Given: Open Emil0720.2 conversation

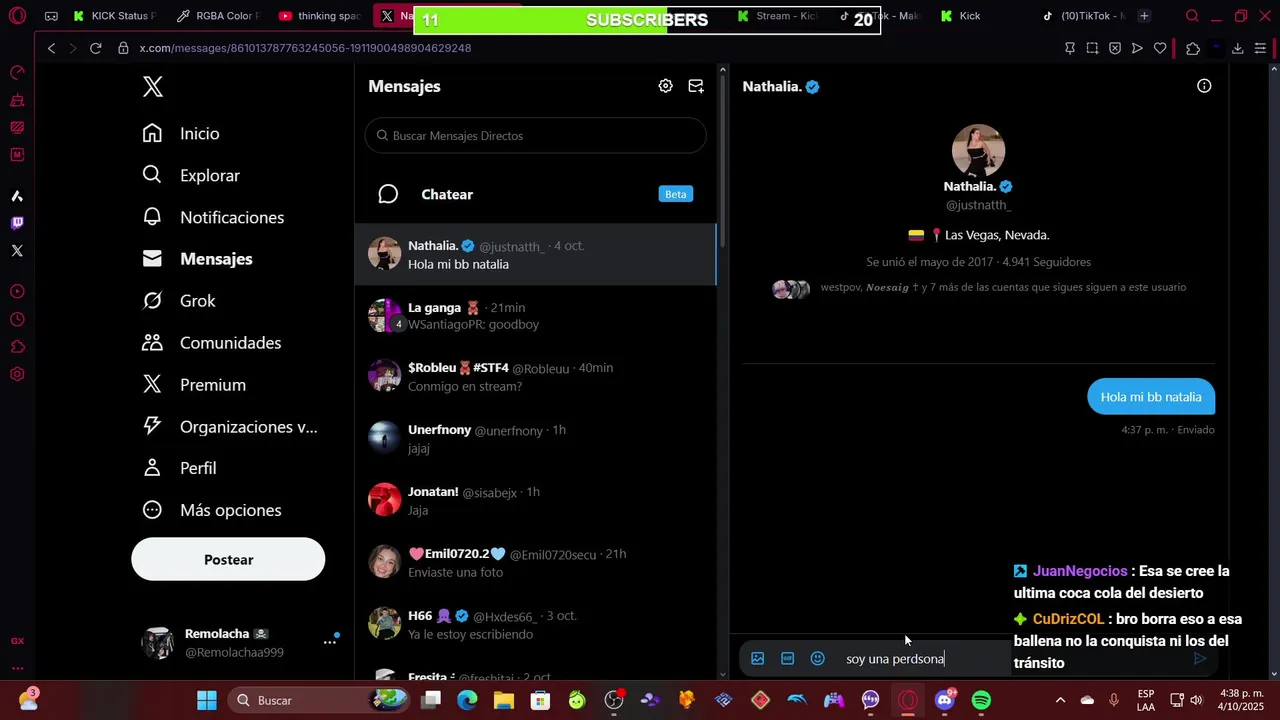Looking at the screenshot, I should click(536, 563).
